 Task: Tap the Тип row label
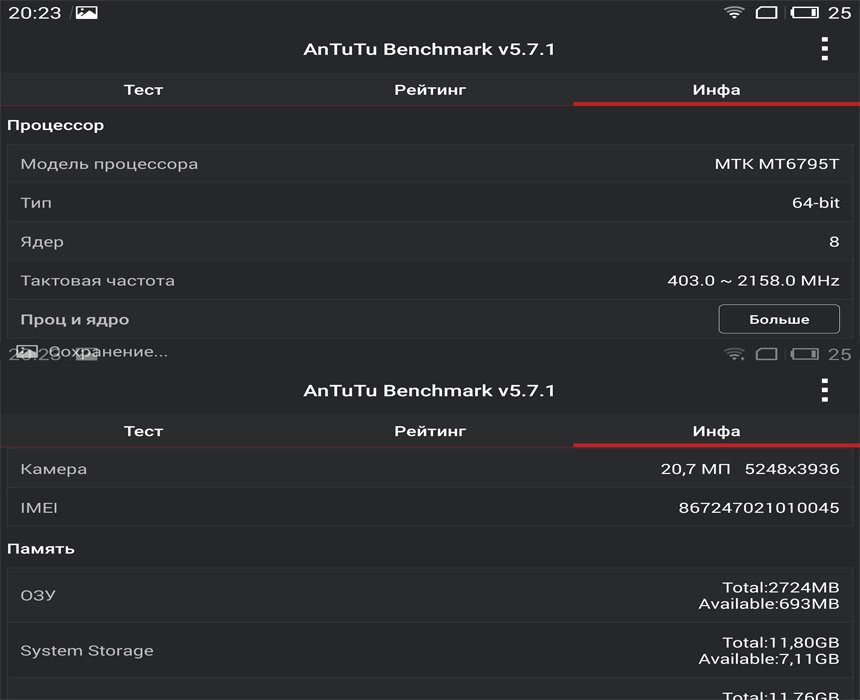click(x=36, y=203)
